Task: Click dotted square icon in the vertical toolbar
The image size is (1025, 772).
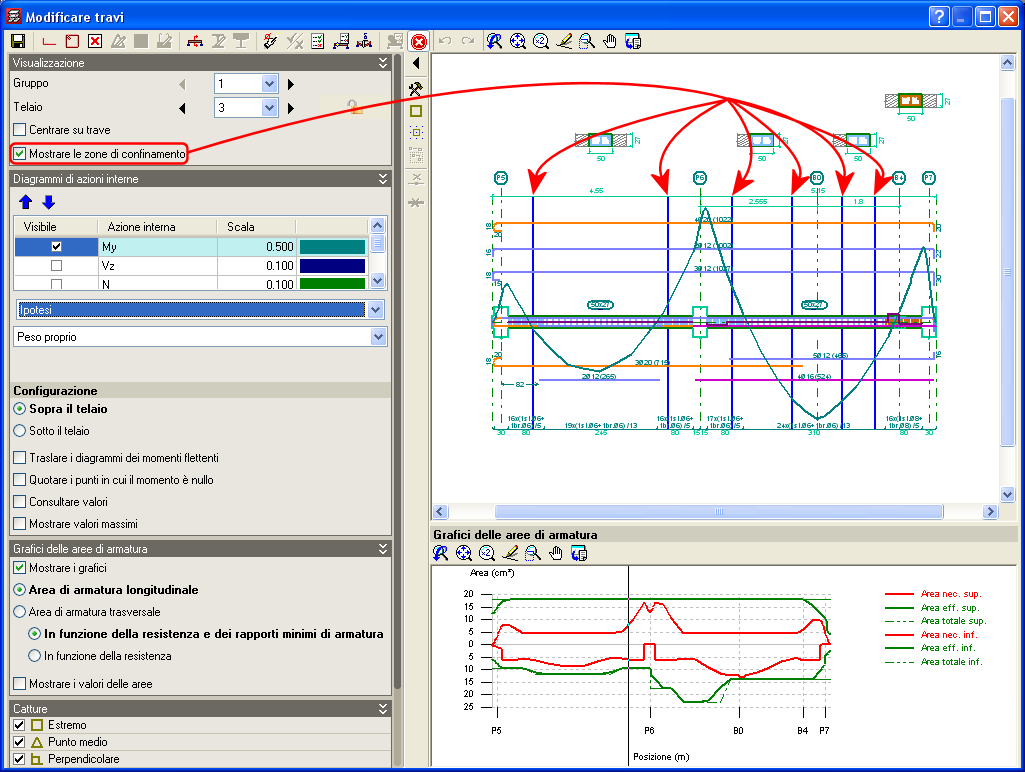Action: (x=416, y=133)
